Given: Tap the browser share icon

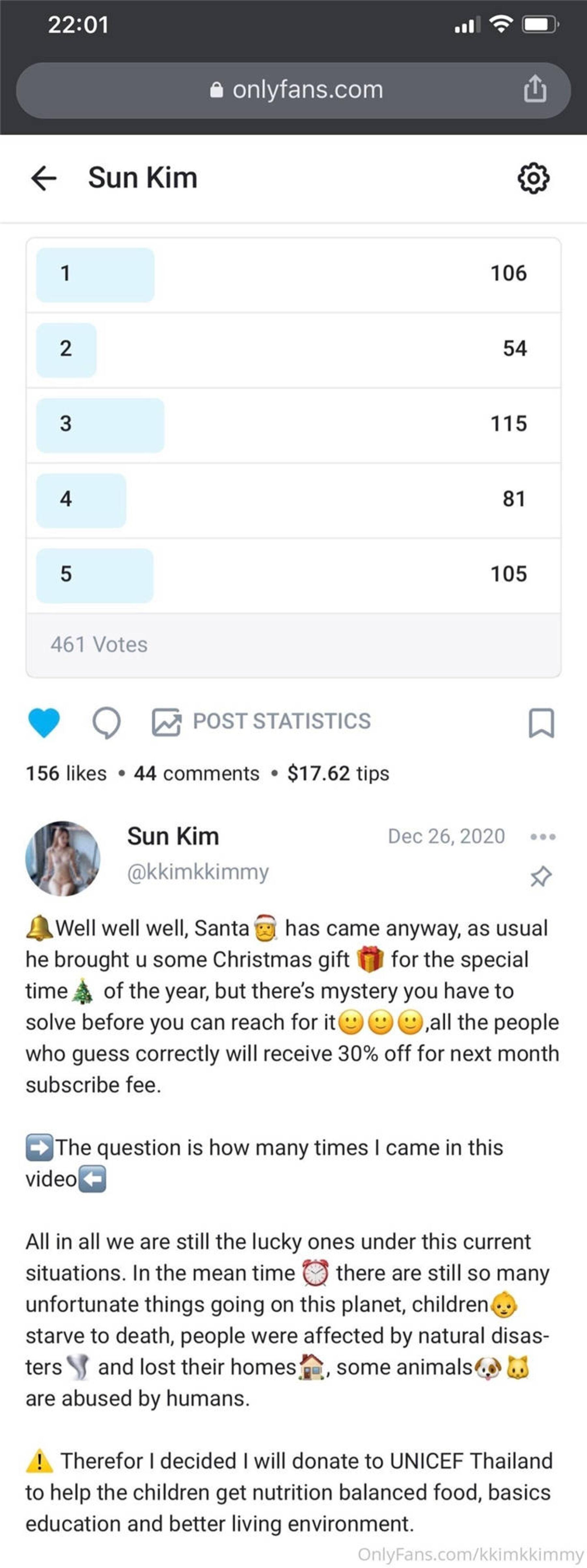Looking at the screenshot, I should (535, 89).
